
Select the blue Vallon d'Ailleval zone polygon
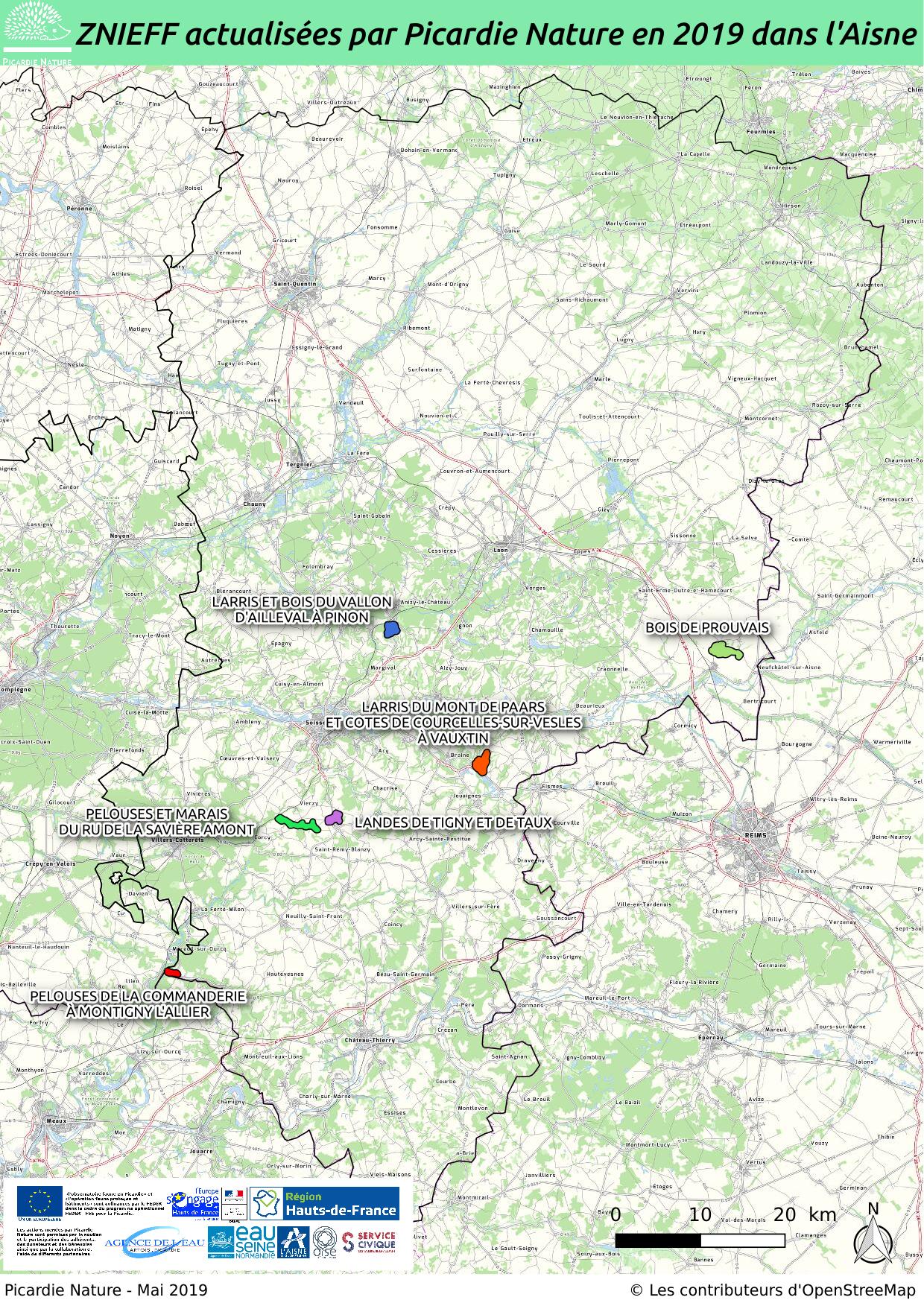(x=392, y=630)
